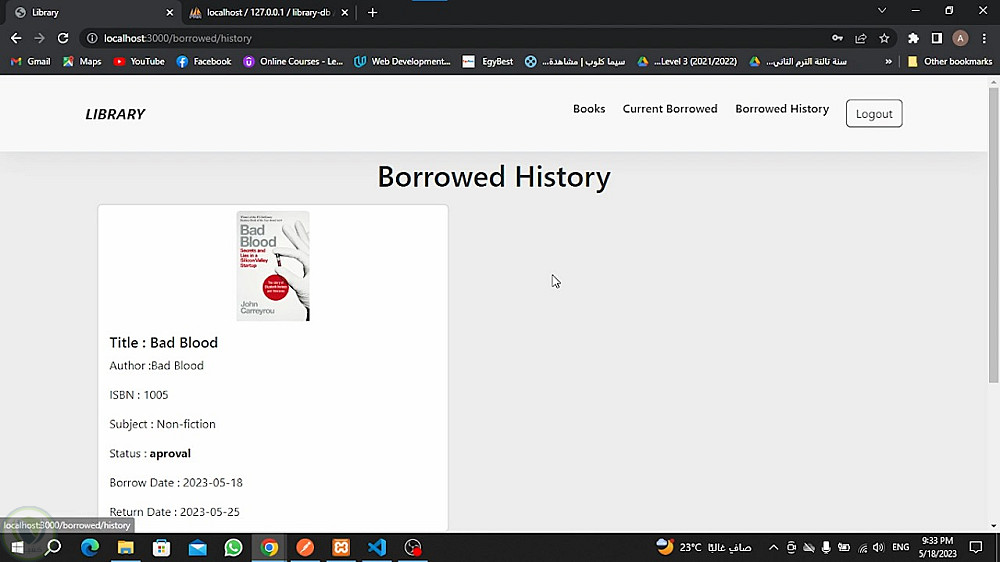
Task: Switch the ENG input language
Action: point(901,547)
